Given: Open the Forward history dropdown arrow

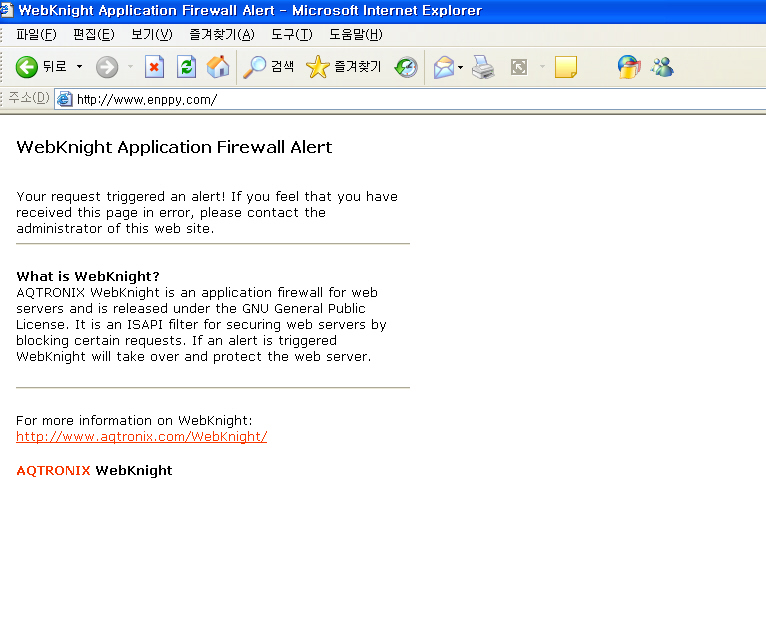Looking at the screenshot, I should tap(130, 67).
